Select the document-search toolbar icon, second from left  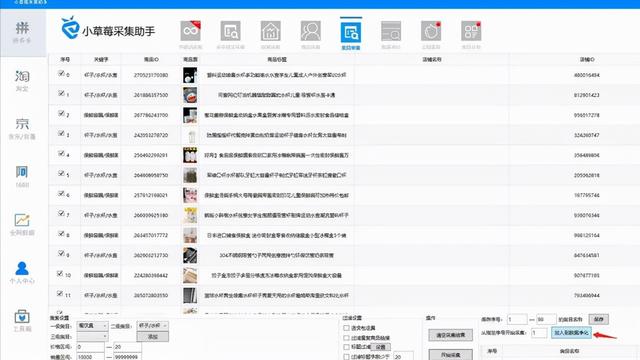(231, 31)
